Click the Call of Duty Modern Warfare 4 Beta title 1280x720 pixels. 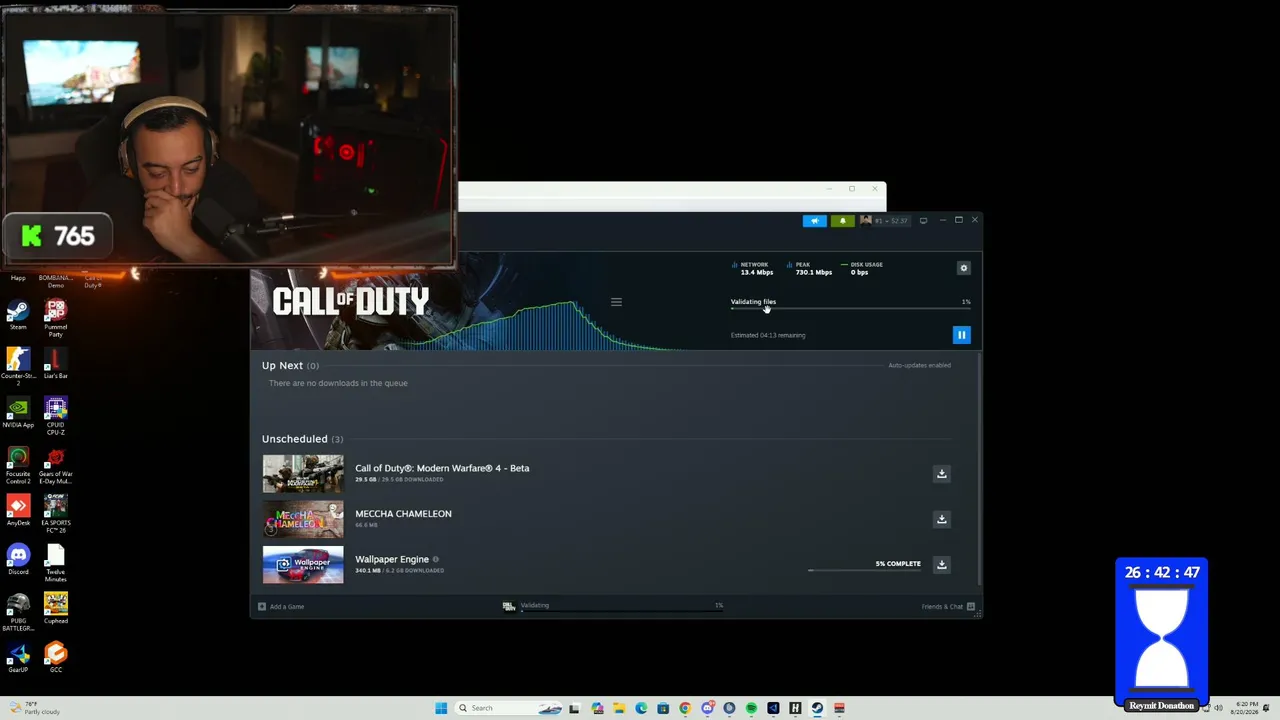click(442, 468)
